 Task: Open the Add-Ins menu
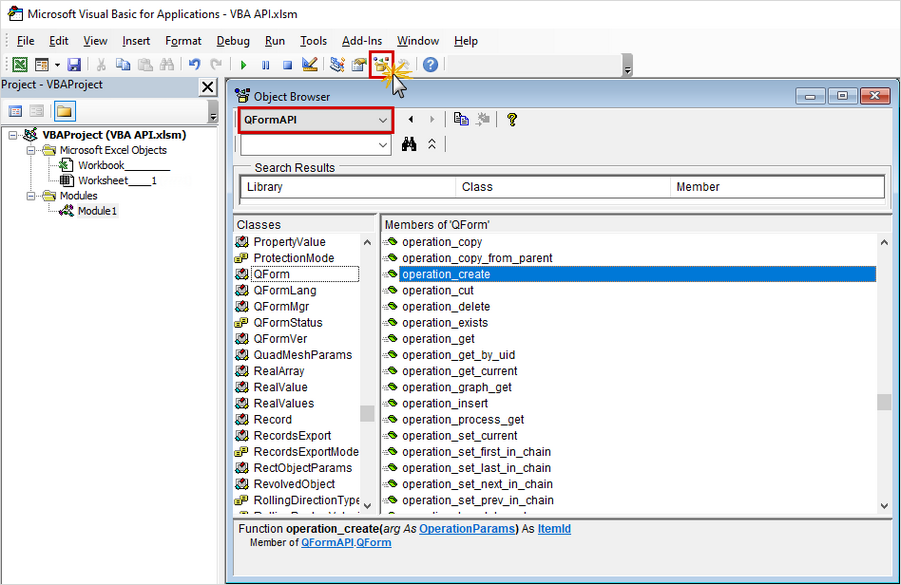(x=361, y=41)
